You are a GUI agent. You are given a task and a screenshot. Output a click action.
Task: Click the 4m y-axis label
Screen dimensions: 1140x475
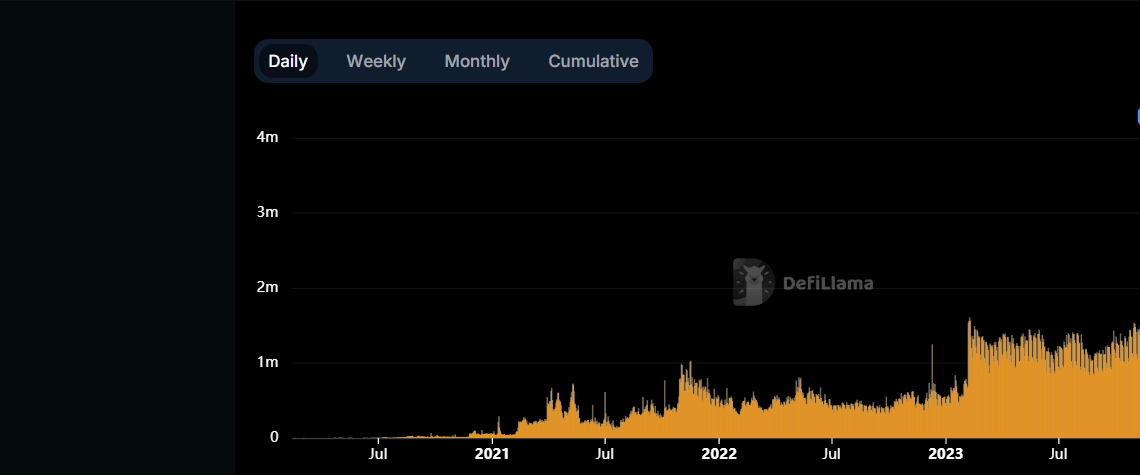tap(267, 137)
